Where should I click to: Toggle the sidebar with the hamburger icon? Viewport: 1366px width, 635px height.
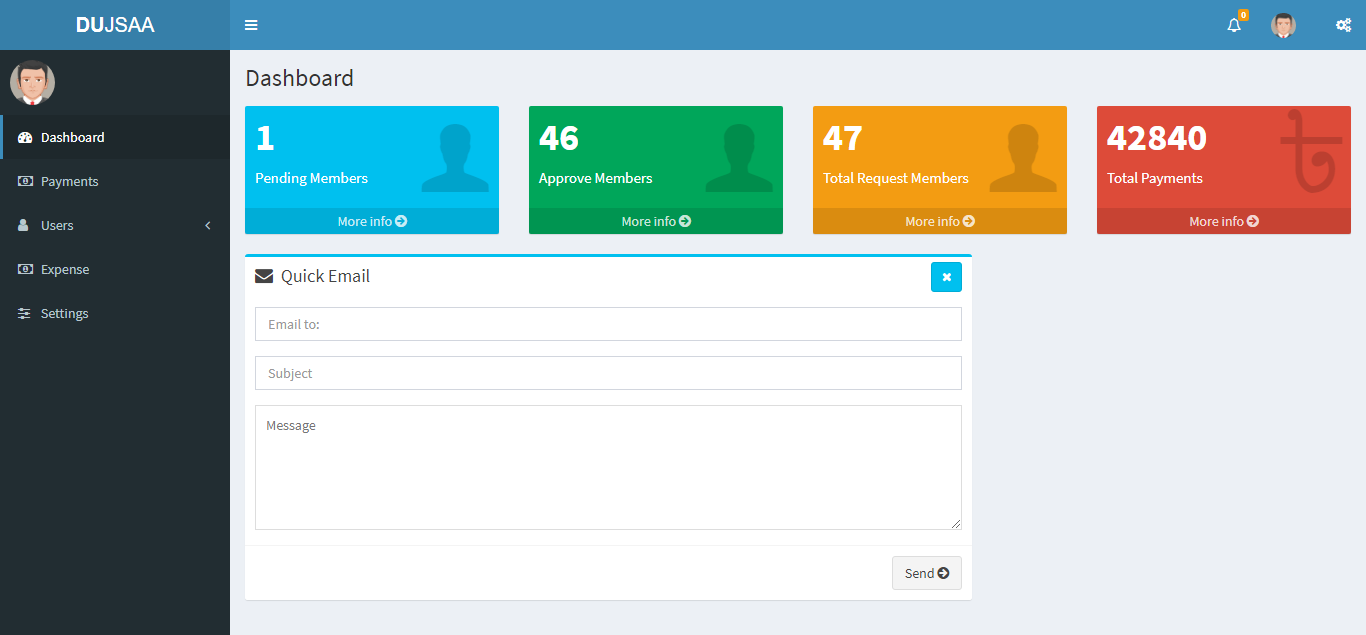(251, 25)
